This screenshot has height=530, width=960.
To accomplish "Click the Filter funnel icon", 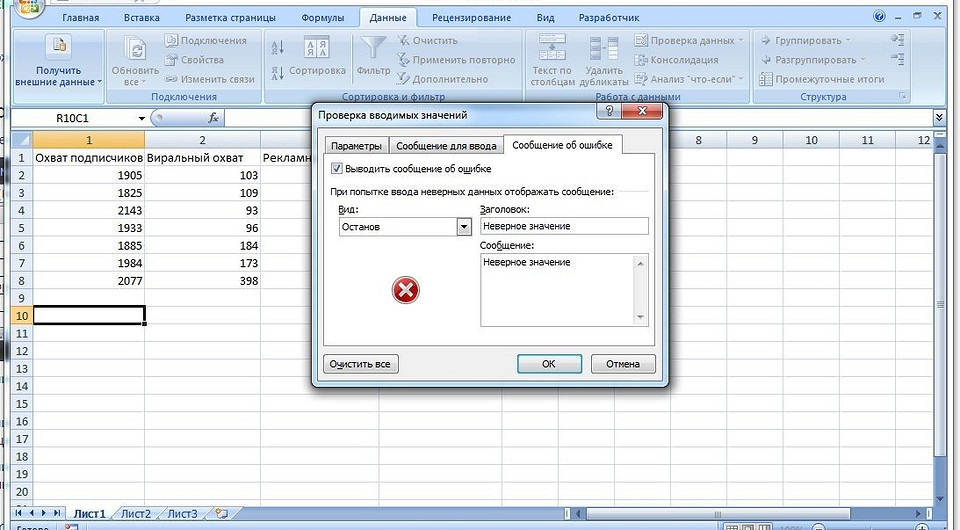I will click(x=373, y=52).
